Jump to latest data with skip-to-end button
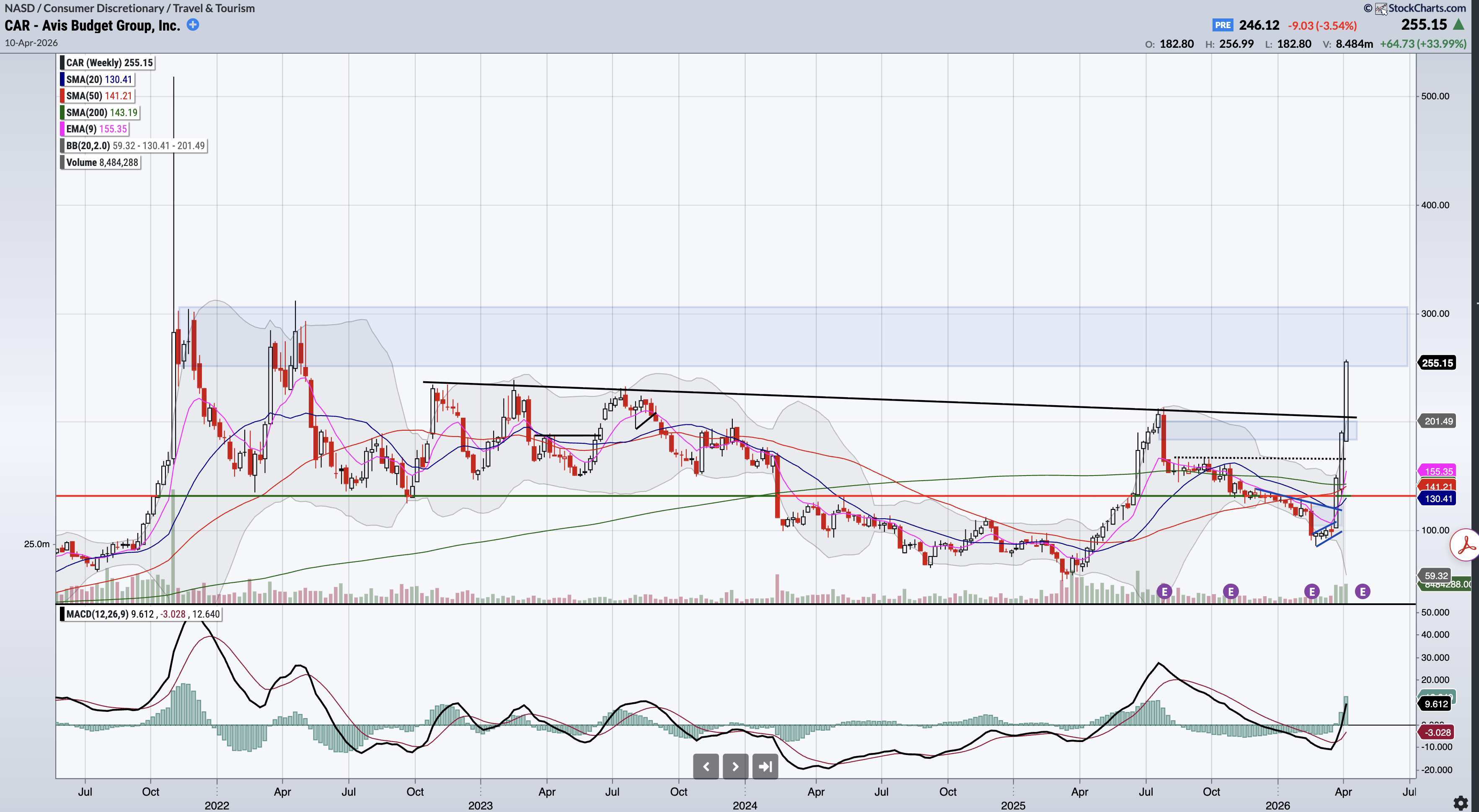Image resolution: width=1479 pixels, height=812 pixels. tap(765, 766)
